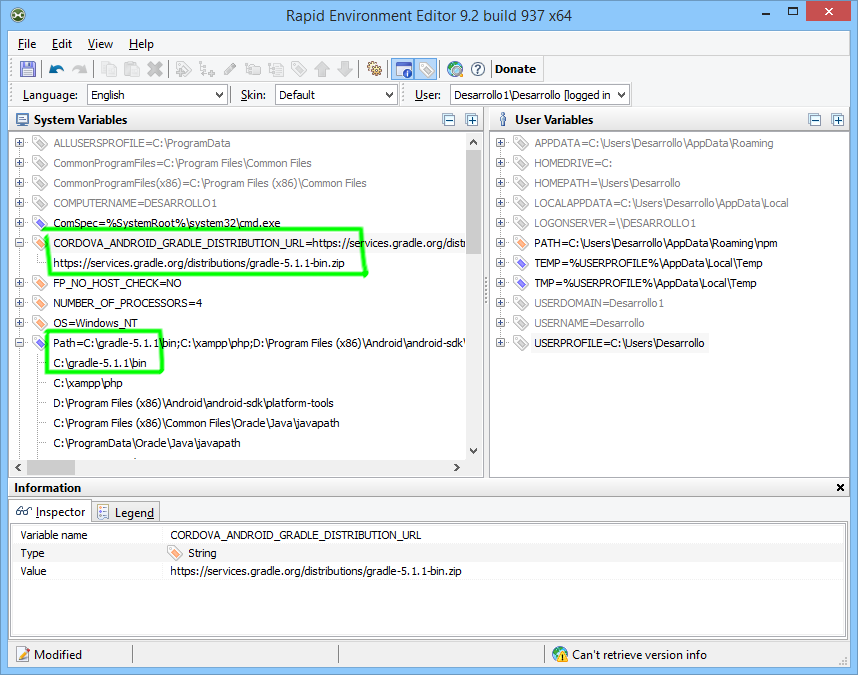Click the Donate button
This screenshot has height=675, width=858.
[x=515, y=69]
